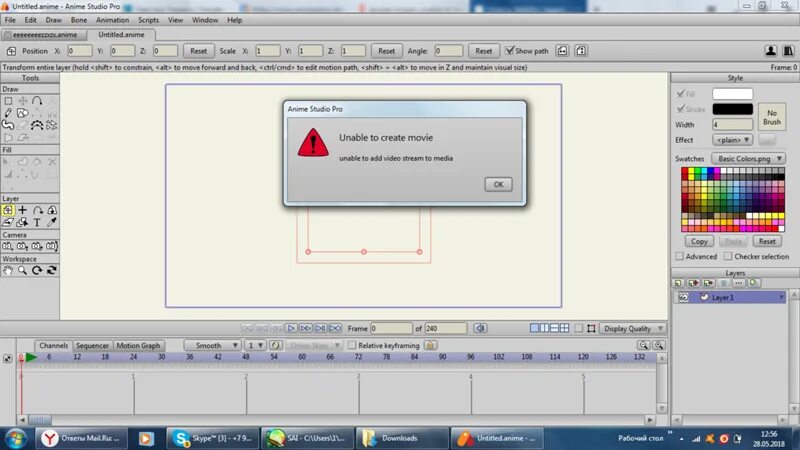Open the Animation menu
Viewport: 800px width, 450px height.
coord(112,20)
